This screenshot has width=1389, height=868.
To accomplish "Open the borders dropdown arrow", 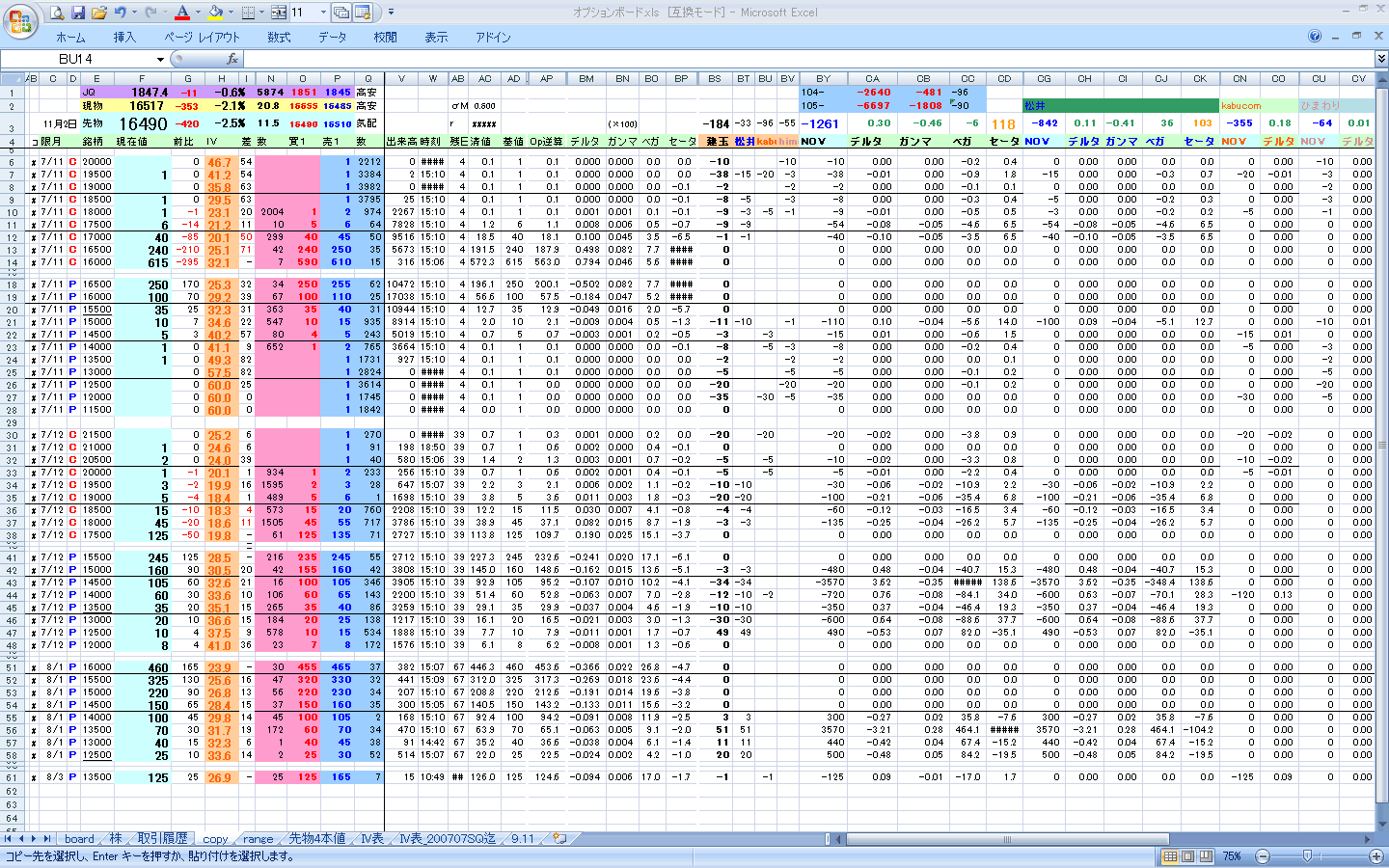I will (261, 13).
